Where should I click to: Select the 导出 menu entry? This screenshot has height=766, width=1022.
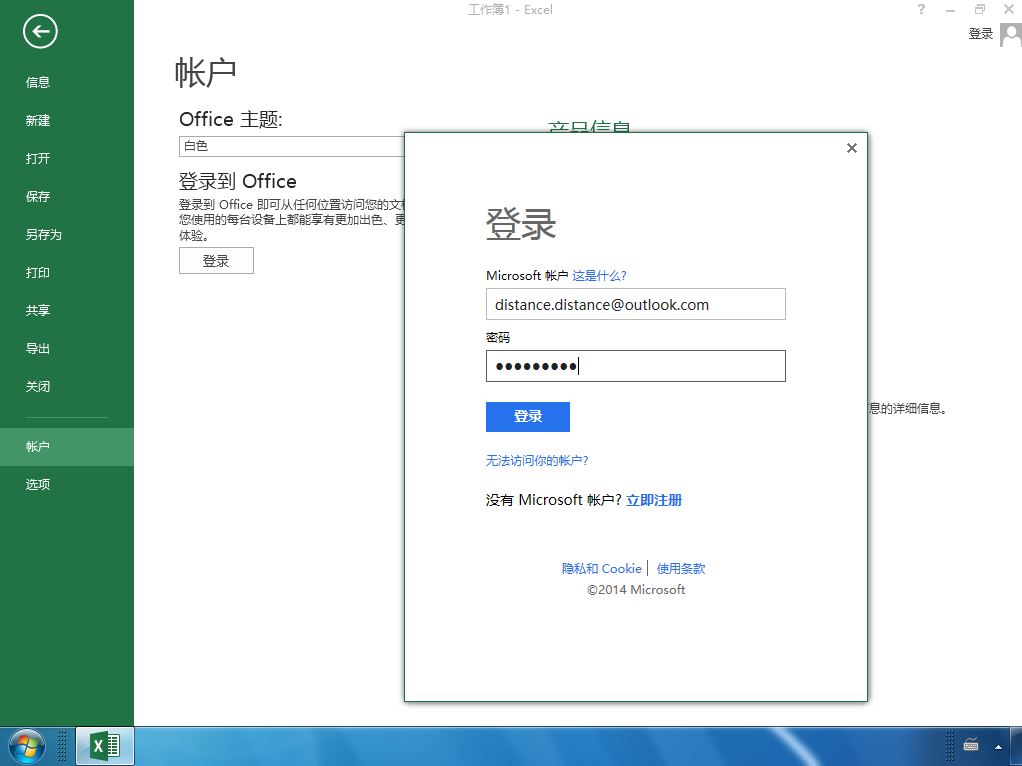[x=38, y=348]
